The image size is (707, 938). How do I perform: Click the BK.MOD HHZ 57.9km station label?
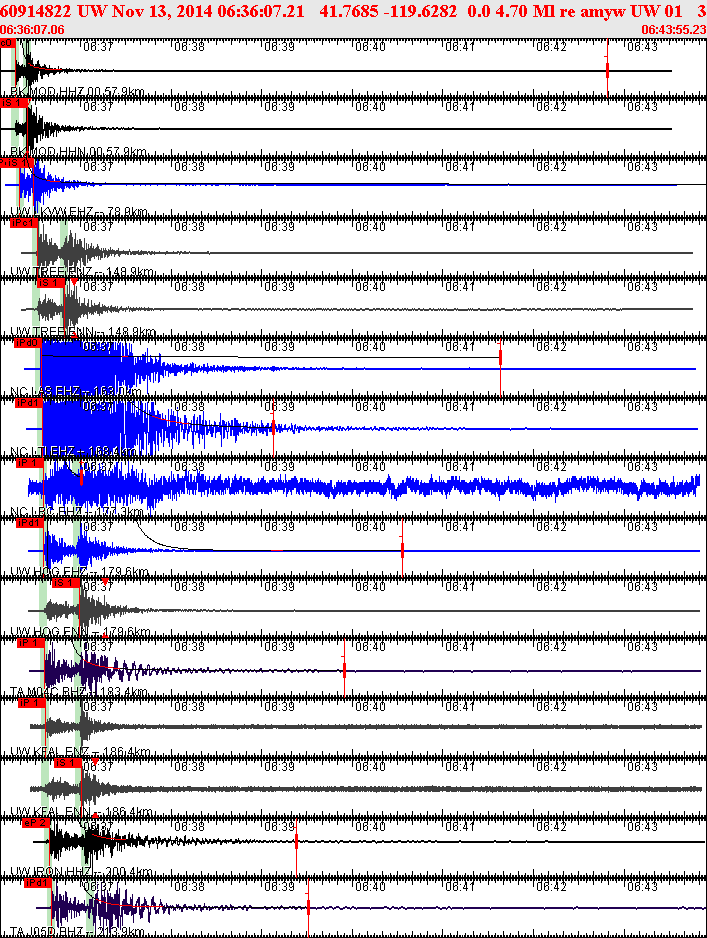click(x=77, y=92)
